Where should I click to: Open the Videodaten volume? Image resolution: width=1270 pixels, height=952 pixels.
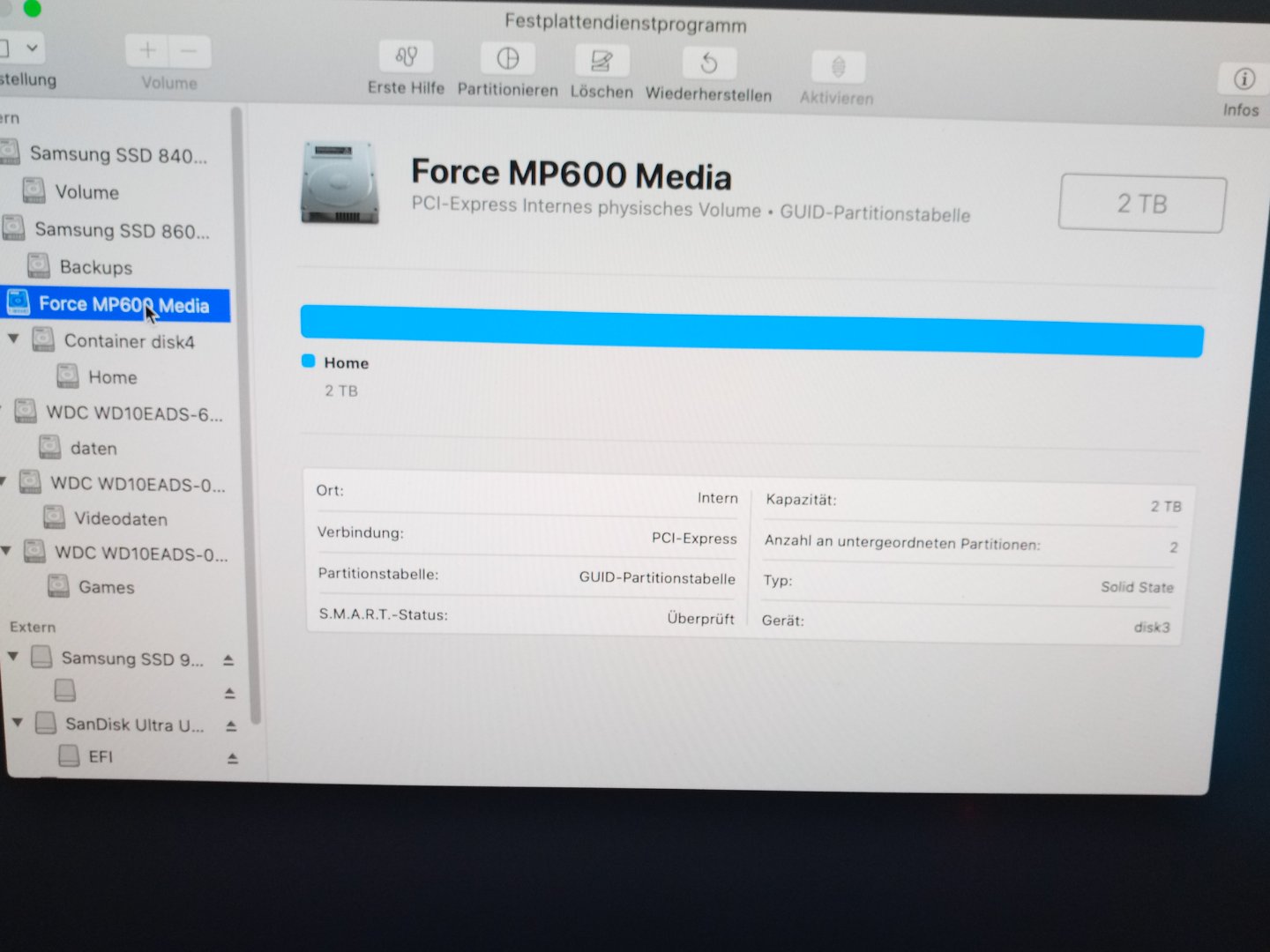[120, 518]
